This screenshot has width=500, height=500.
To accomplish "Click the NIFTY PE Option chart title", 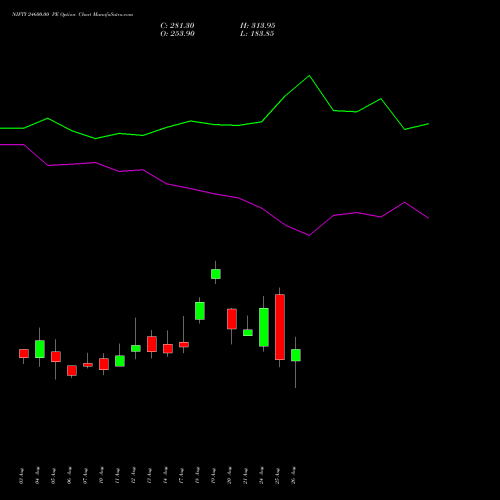I will click(x=72, y=14).
